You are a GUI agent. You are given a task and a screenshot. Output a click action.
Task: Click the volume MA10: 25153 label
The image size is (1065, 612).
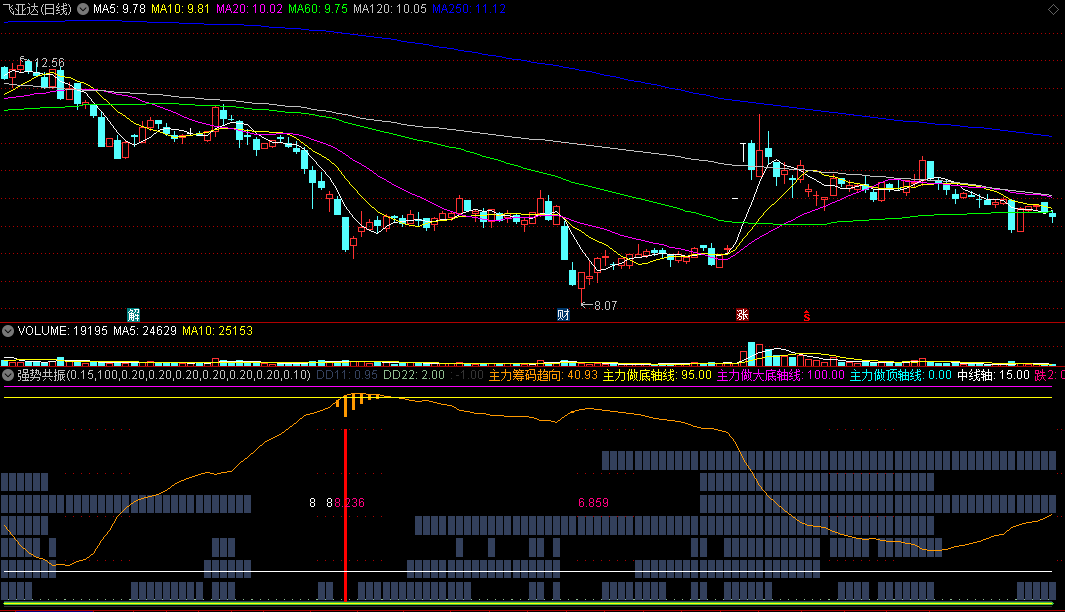[217, 331]
